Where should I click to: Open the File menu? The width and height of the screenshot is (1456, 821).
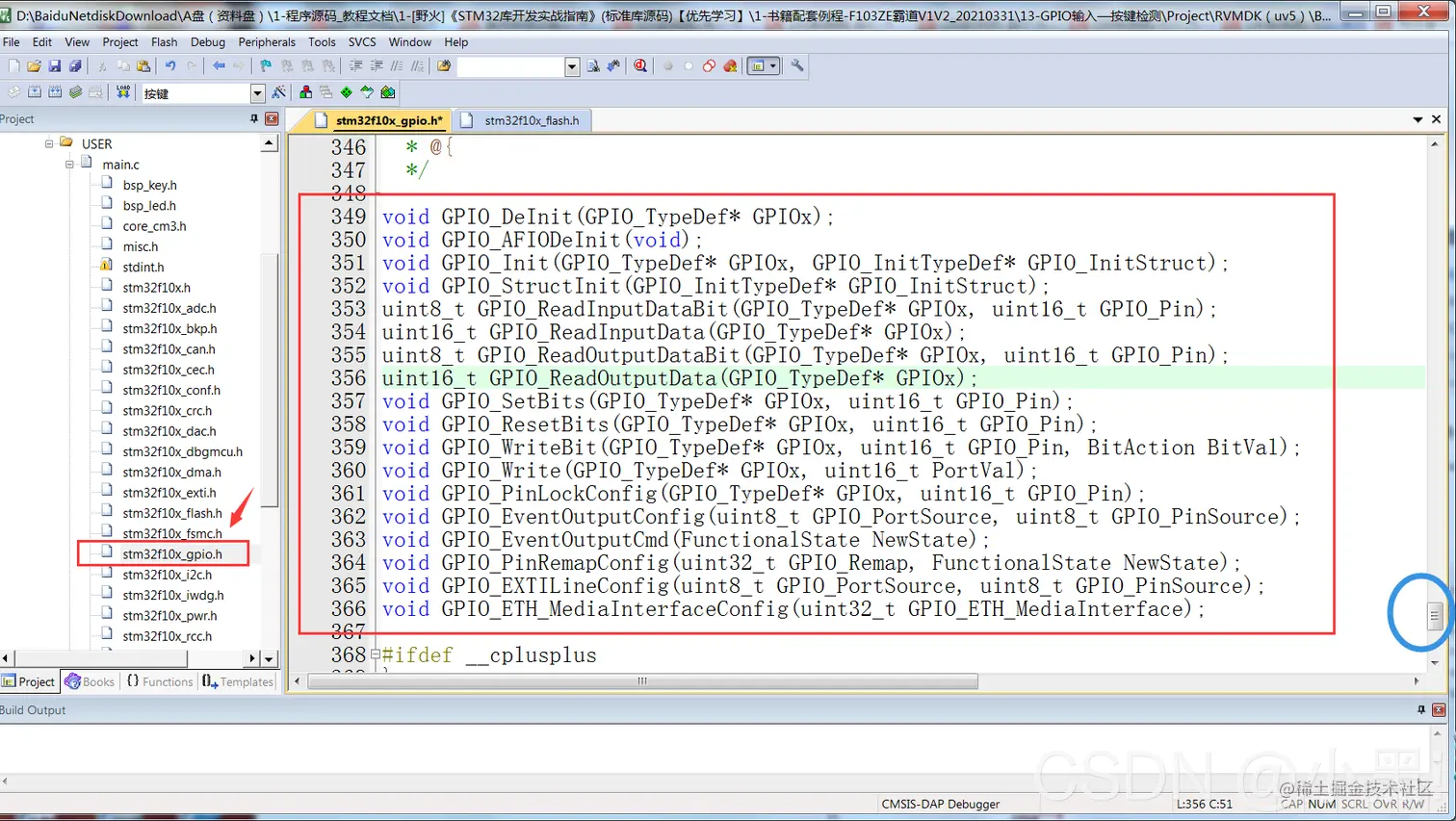tap(12, 42)
